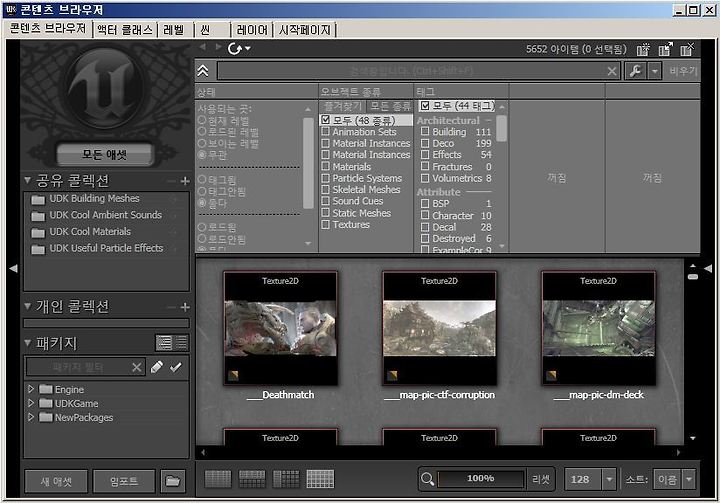720x503 pixels.
Task: Select the ___Deathmatch texture thumbnail
Action: pos(280,328)
